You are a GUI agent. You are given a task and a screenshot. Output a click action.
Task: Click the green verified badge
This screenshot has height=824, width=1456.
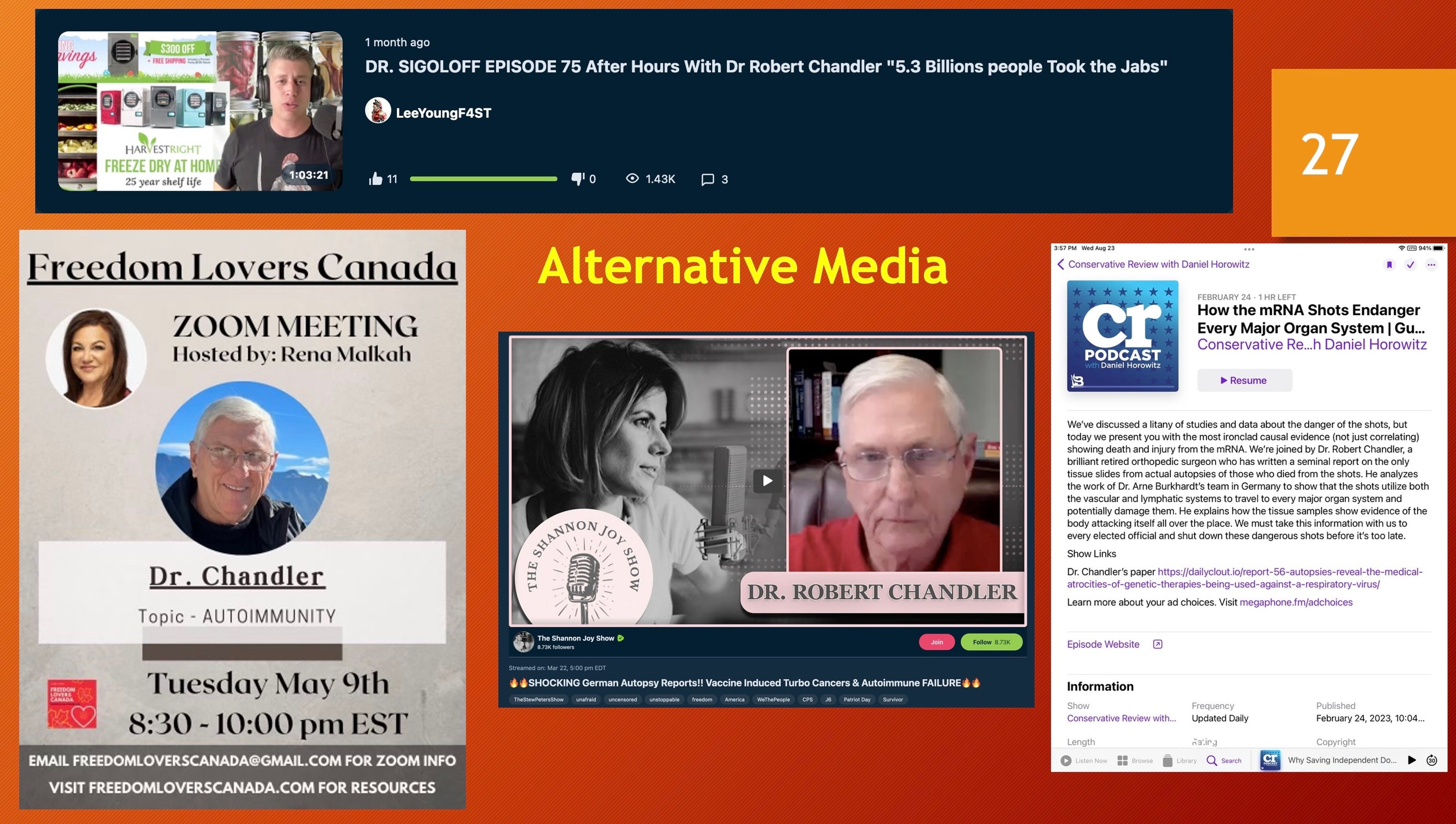[x=620, y=638]
